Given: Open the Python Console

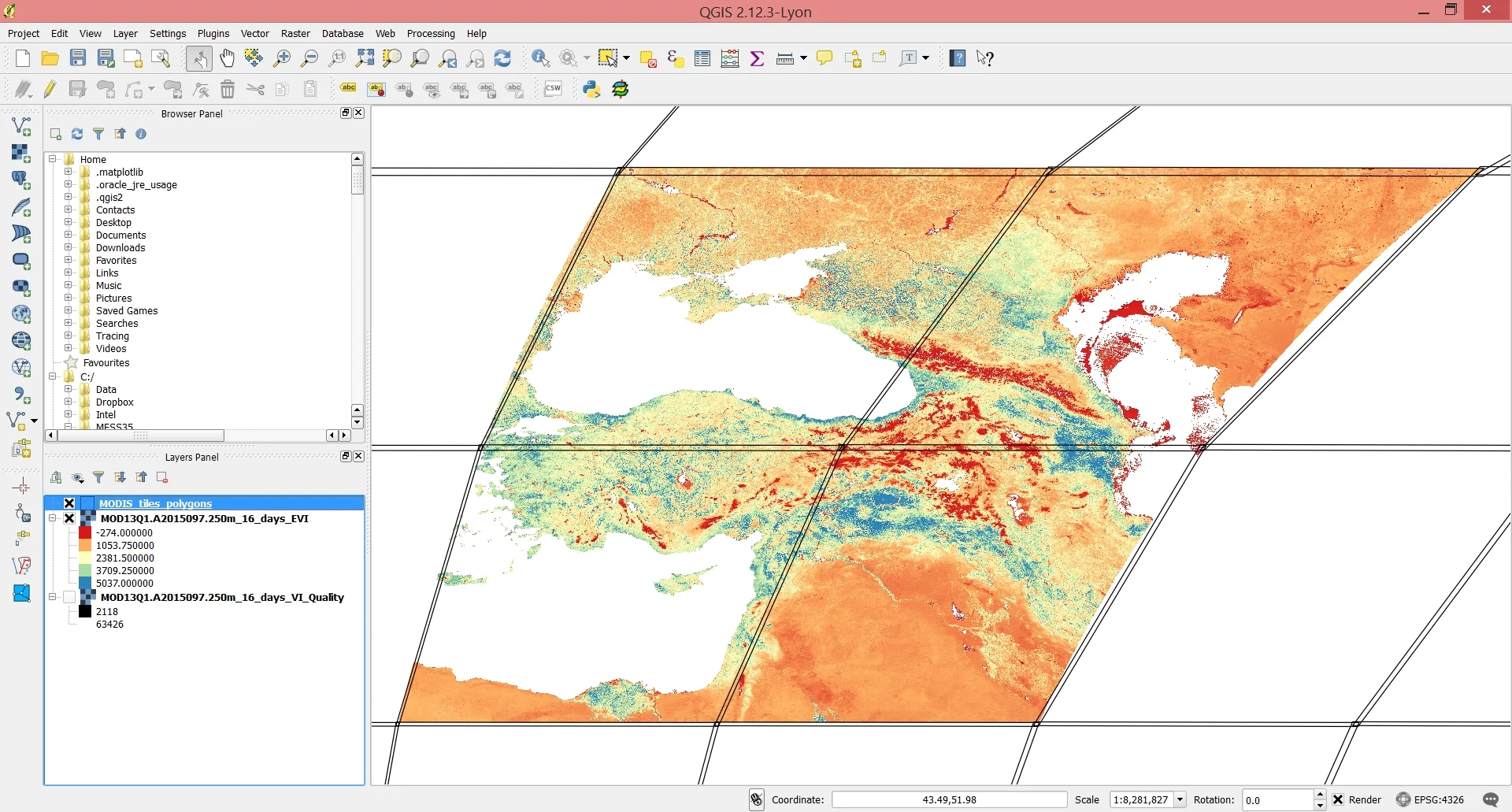Looking at the screenshot, I should coord(591,89).
